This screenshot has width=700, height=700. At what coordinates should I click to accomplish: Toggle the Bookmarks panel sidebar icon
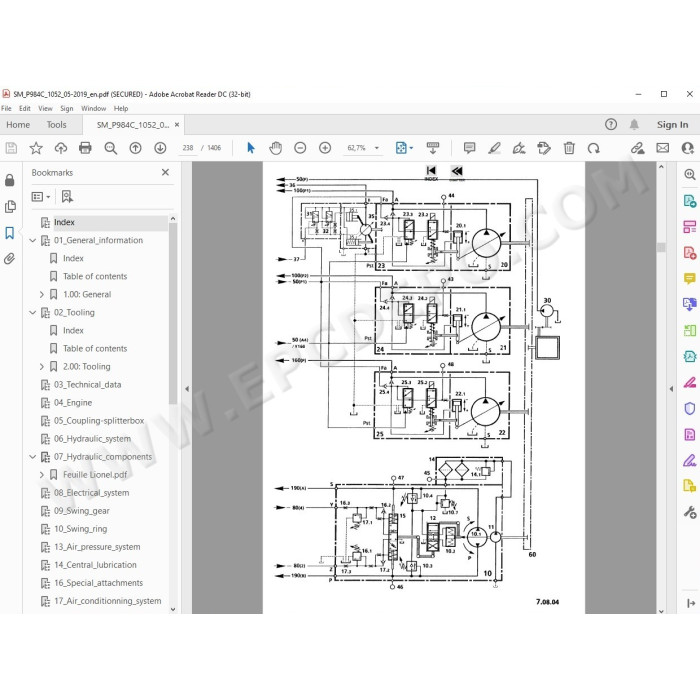(x=9, y=233)
